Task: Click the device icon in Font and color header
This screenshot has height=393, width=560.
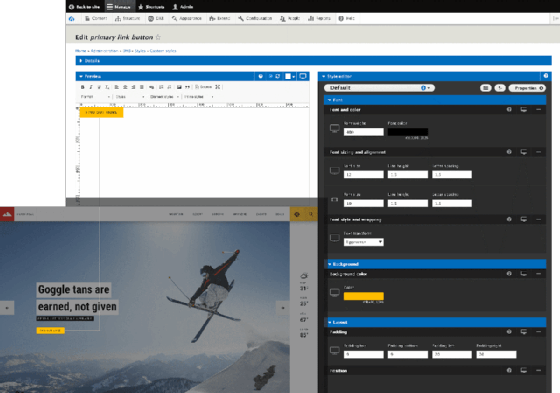Action: click(524, 110)
